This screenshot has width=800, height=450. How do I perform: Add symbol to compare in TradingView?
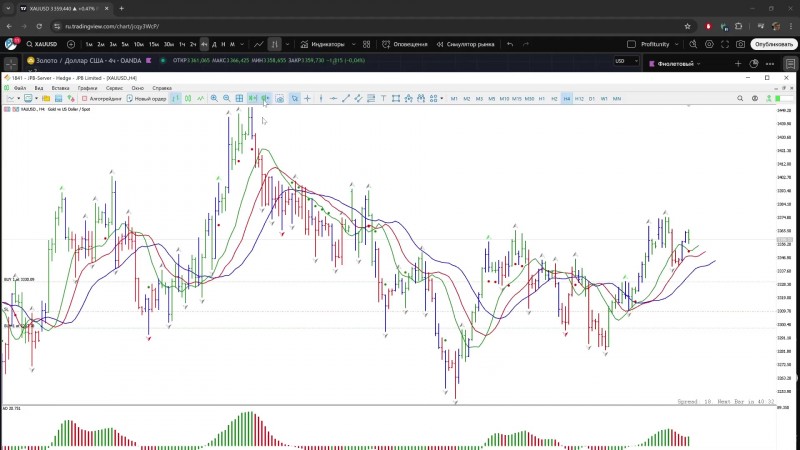(71, 44)
